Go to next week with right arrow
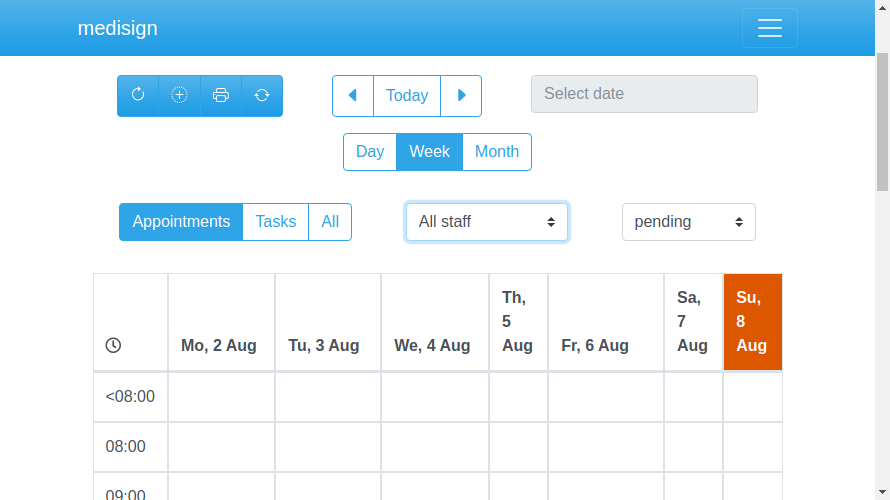The width and height of the screenshot is (890, 500). [x=461, y=95]
